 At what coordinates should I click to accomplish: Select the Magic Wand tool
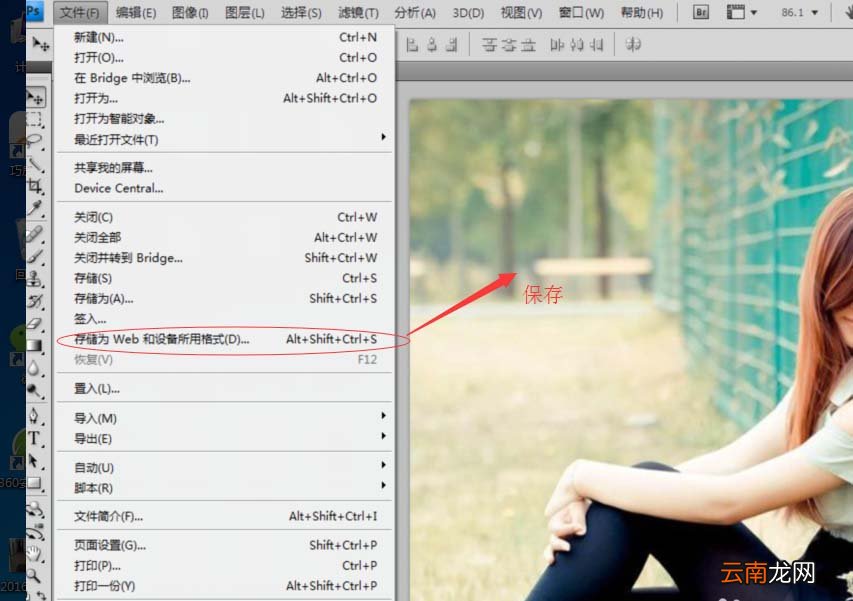pos(35,164)
